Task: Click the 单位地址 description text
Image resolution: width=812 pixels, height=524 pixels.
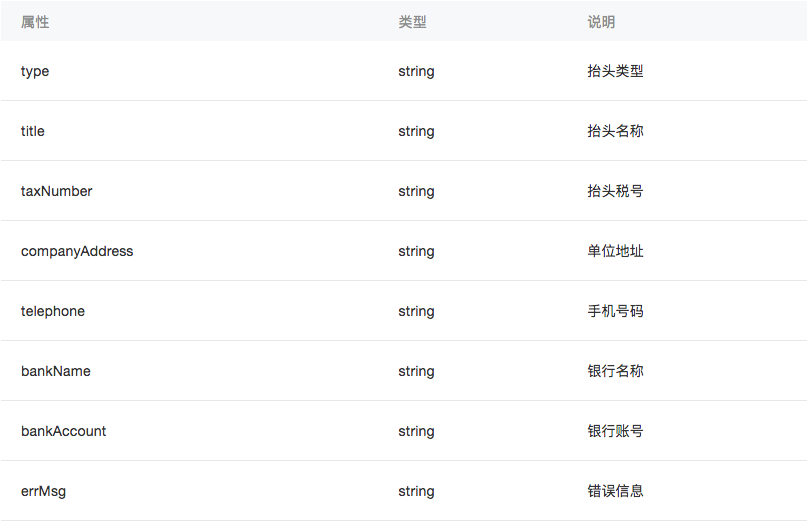Action: [x=615, y=251]
